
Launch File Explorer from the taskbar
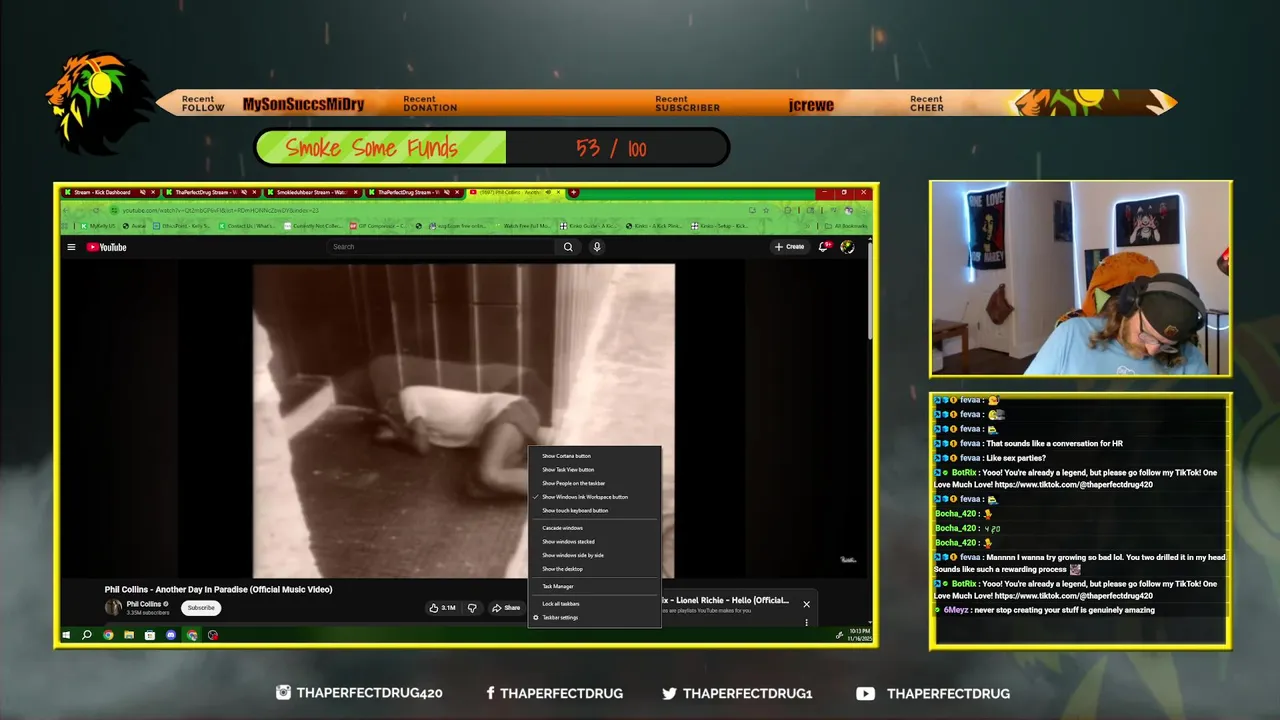[129, 635]
